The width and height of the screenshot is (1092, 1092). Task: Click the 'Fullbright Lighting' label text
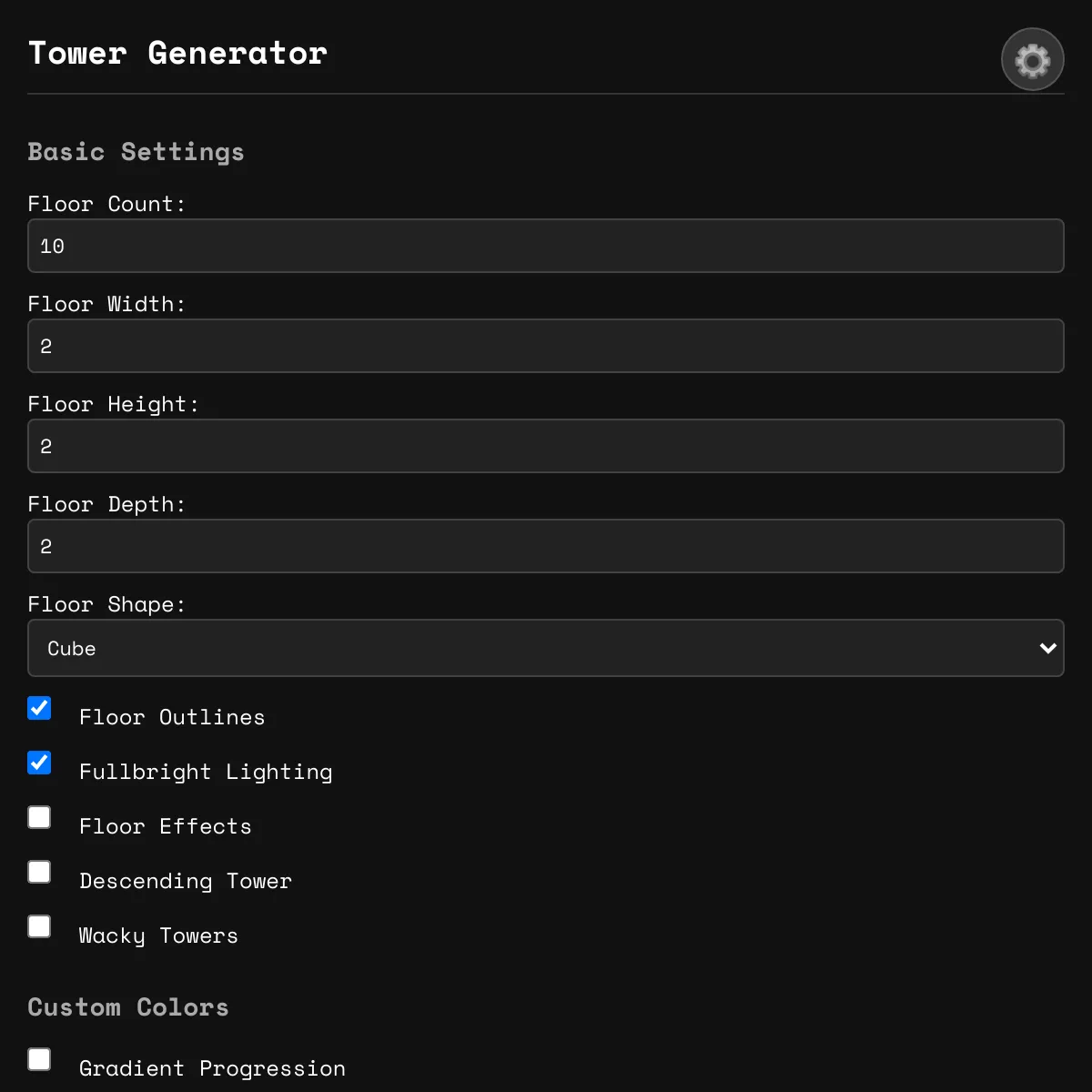pyautogui.click(x=206, y=772)
